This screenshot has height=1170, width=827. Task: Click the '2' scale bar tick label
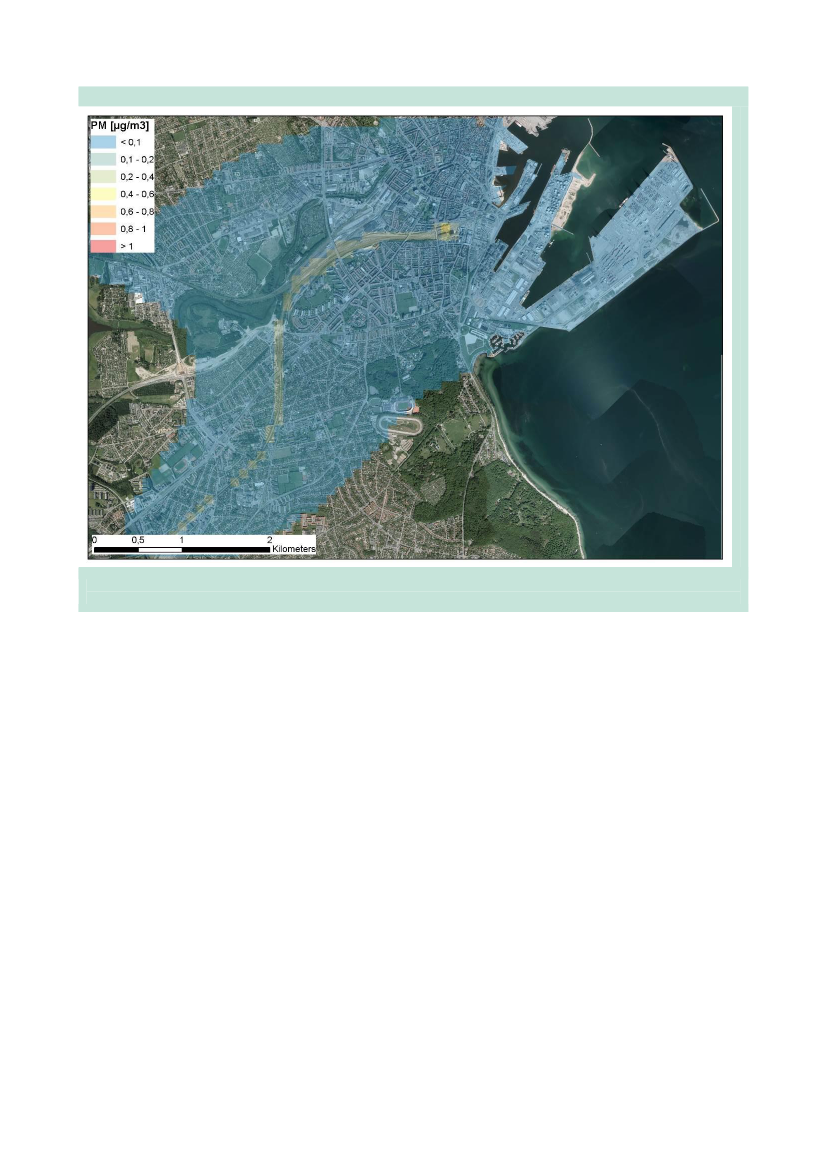pyautogui.click(x=269, y=539)
